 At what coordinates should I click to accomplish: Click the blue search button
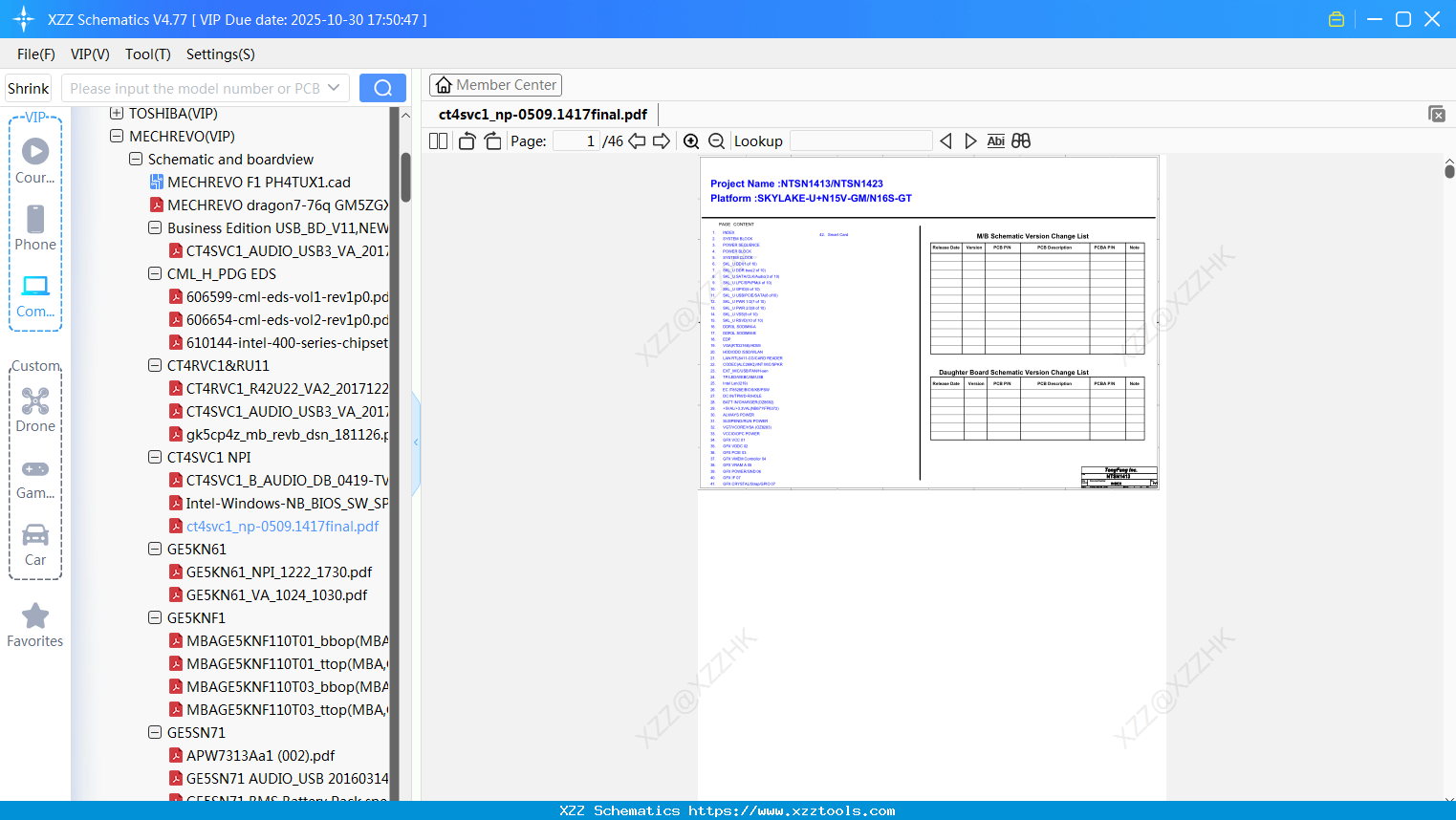tap(382, 88)
